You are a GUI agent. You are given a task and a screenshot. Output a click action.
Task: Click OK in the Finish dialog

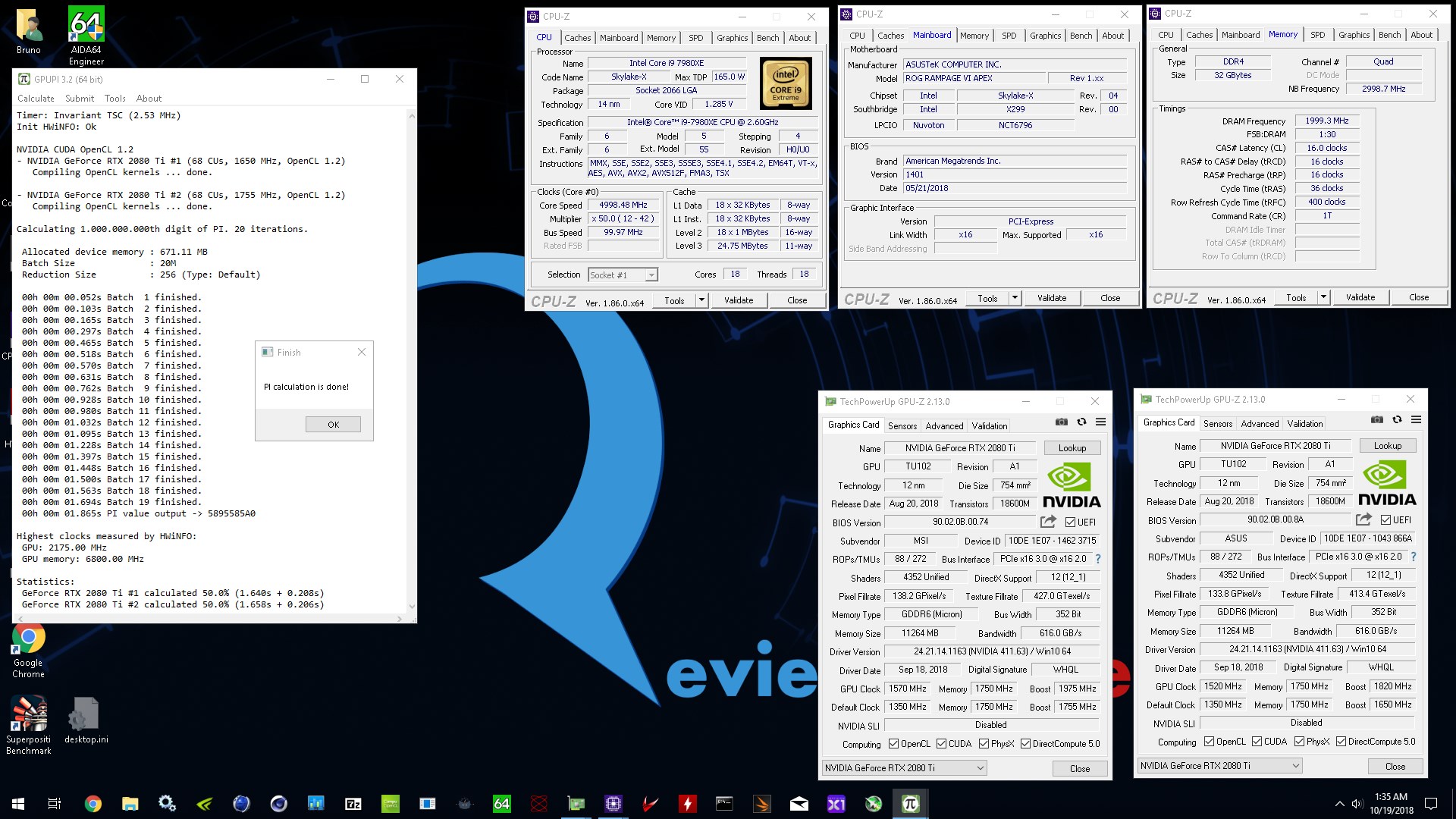coord(333,425)
